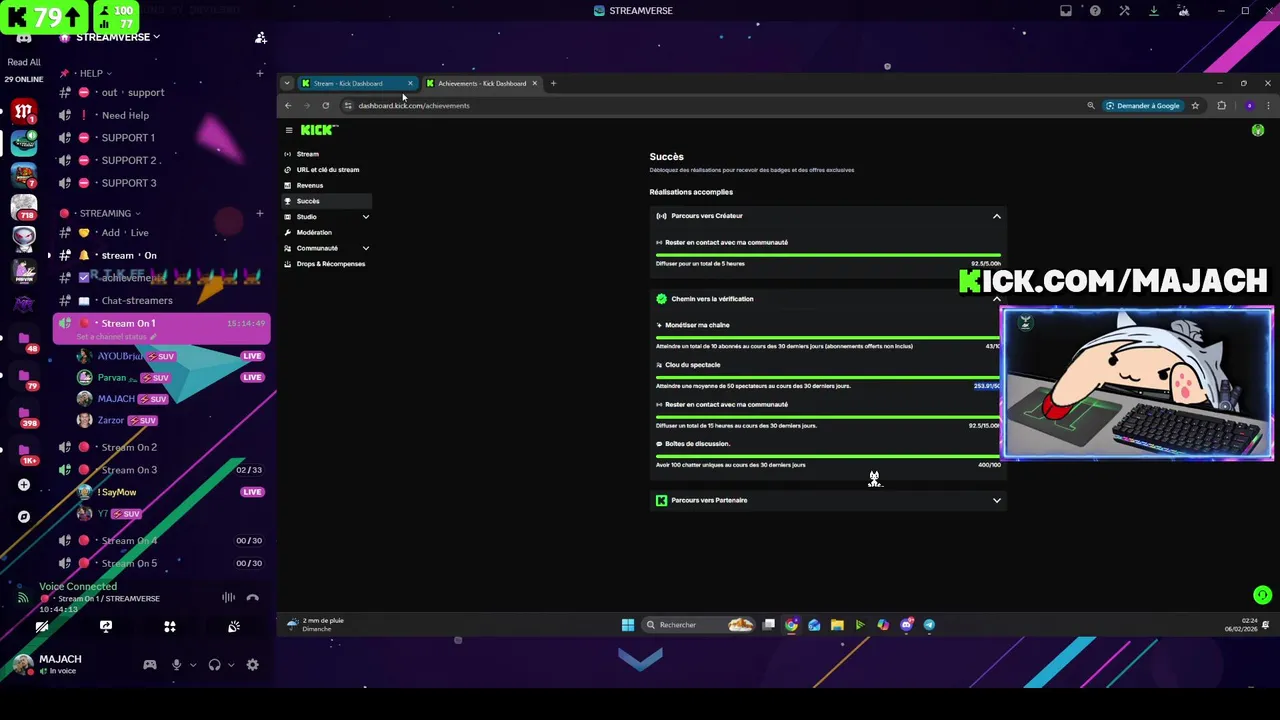Open Drops & Récompenses page
This screenshot has height=720, width=1280.
tap(330, 264)
